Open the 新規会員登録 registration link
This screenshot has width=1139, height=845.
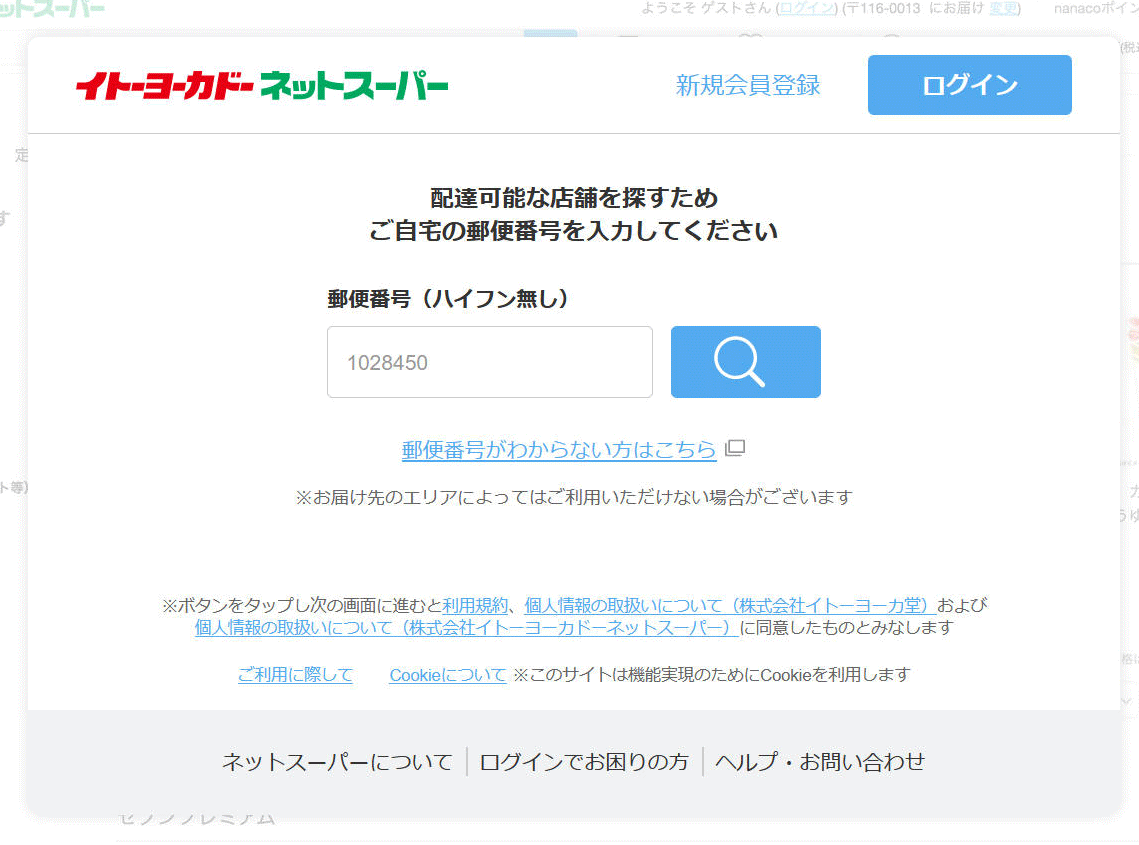[x=747, y=86]
